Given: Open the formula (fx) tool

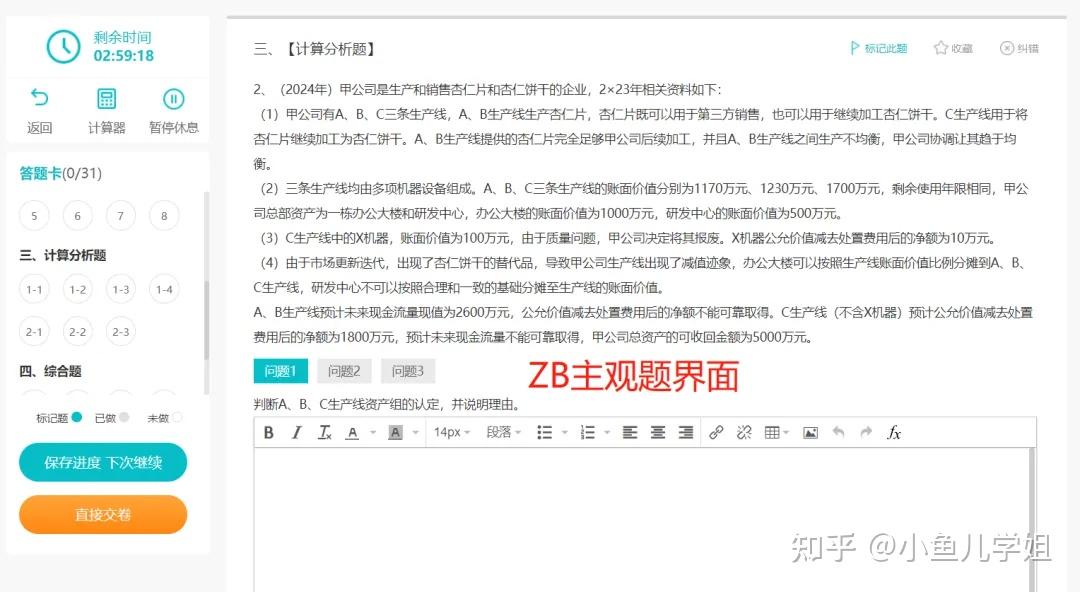Looking at the screenshot, I should [893, 432].
